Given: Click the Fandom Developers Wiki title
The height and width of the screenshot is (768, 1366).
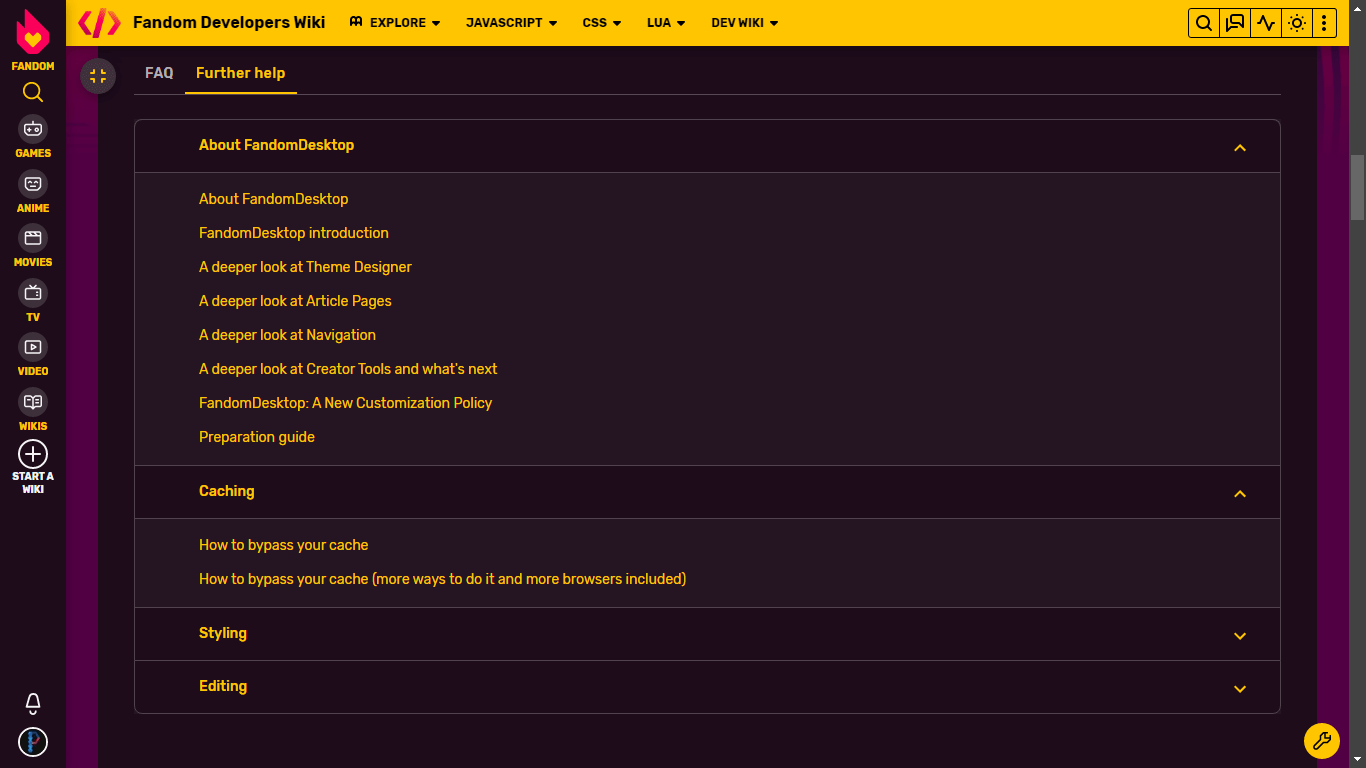Looking at the screenshot, I should coord(229,23).
